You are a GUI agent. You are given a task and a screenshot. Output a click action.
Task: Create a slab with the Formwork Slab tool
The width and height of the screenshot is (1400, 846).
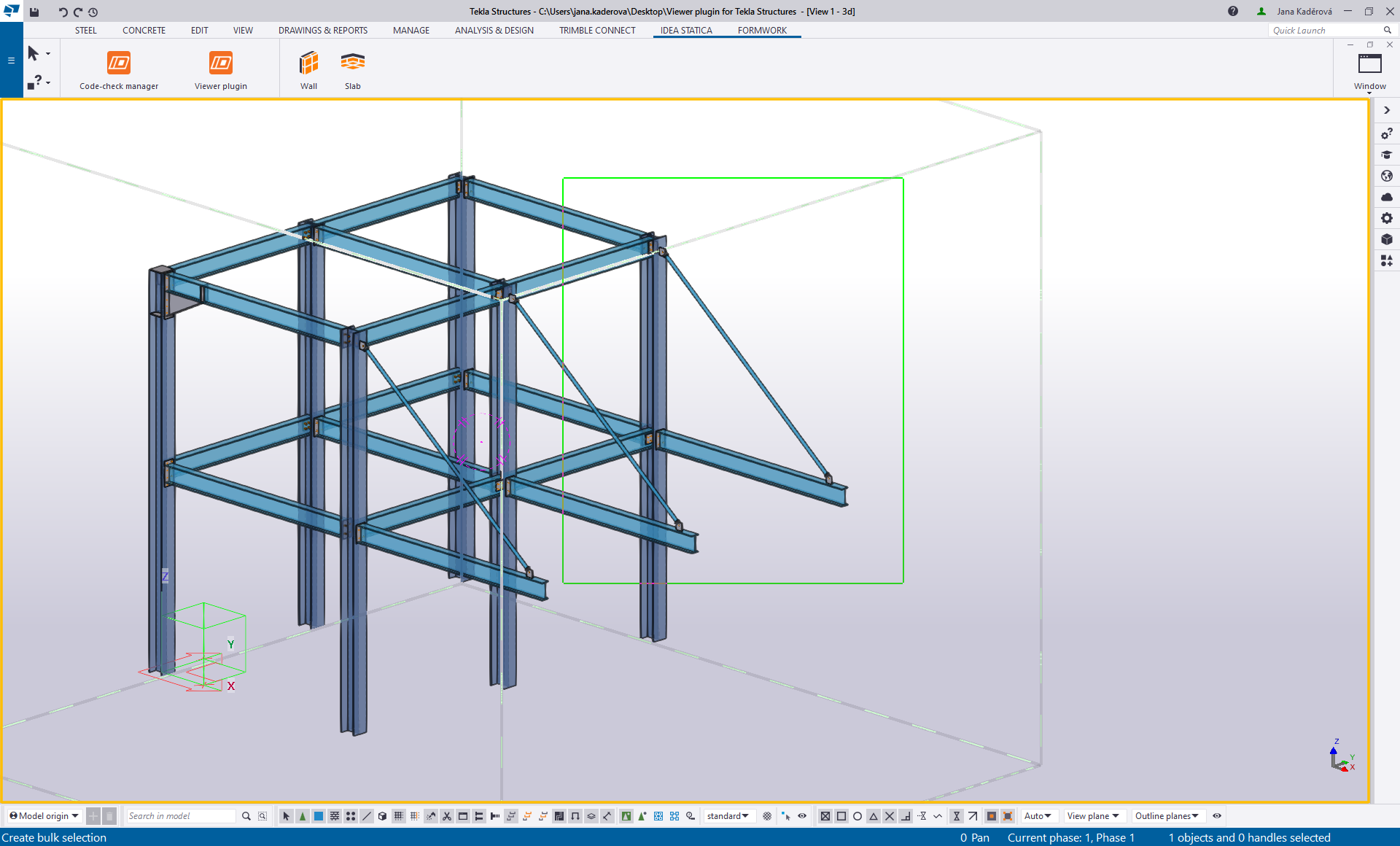pyautogui.click(x=352, y=69)
